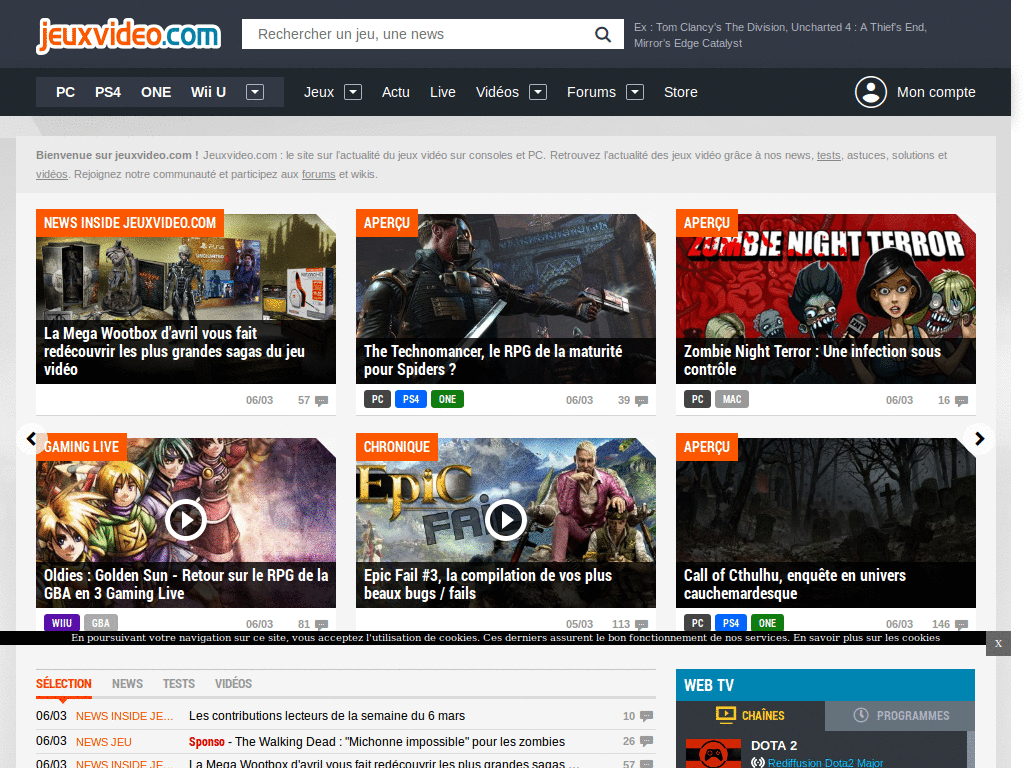Select the SÉLECTION tab
The width and height of the screenshot is (1024, 768).
coord(63,684)
